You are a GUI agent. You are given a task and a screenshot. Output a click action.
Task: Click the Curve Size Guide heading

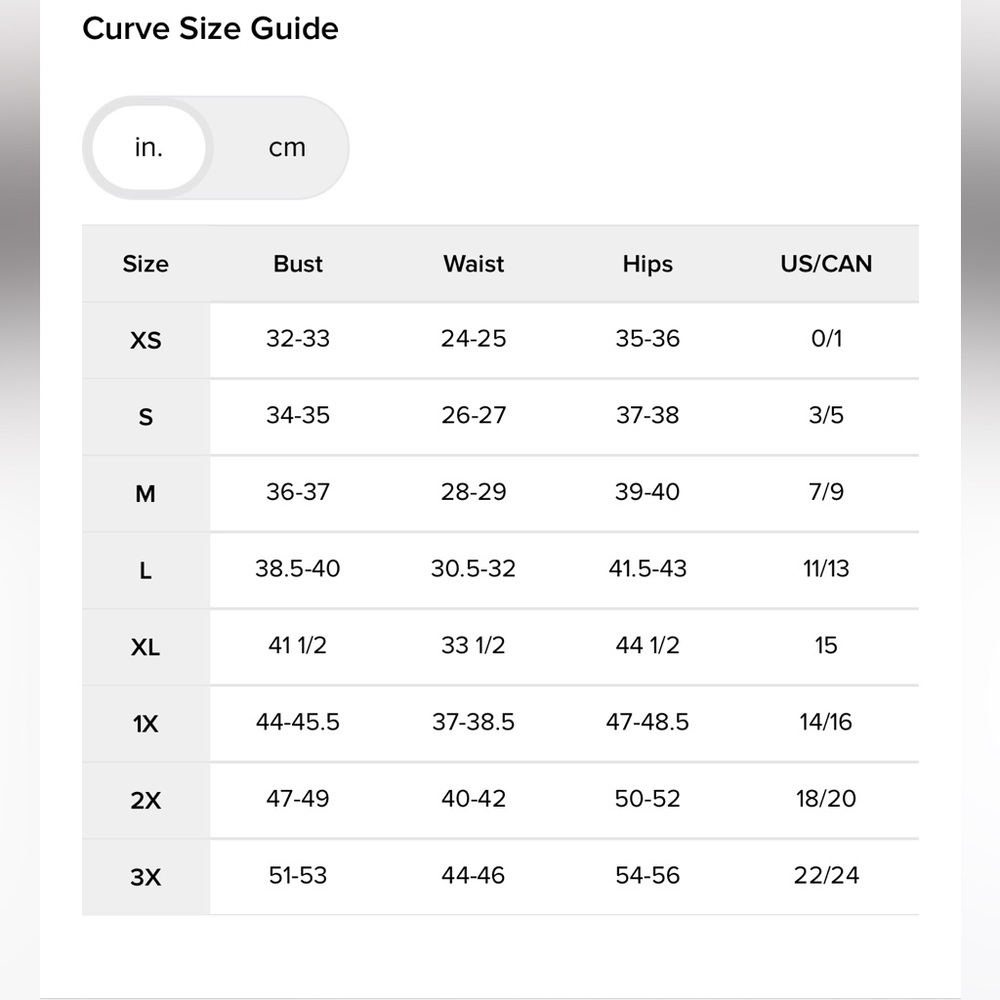[210, 29]
